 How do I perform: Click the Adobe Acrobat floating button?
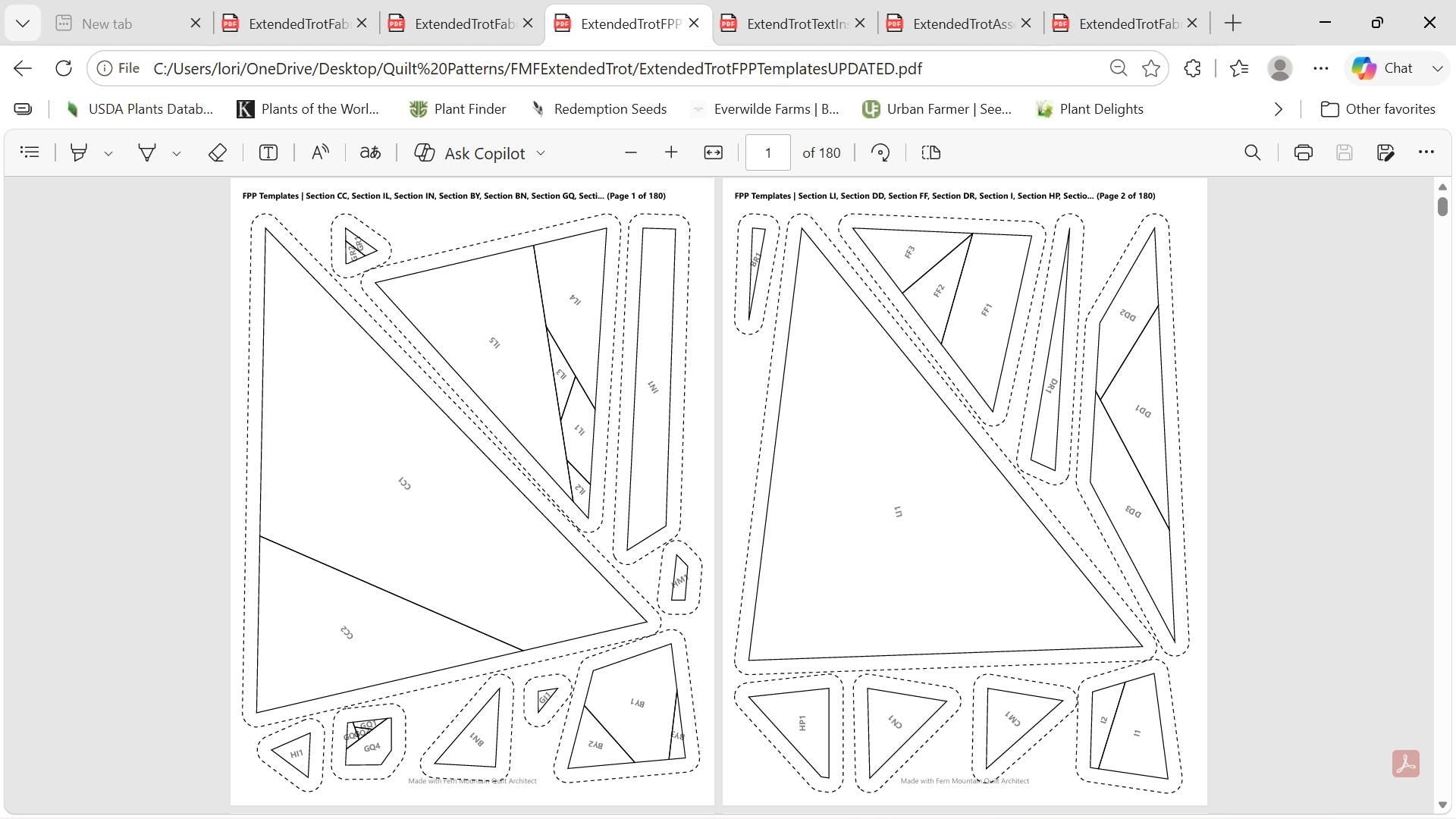1406,764
